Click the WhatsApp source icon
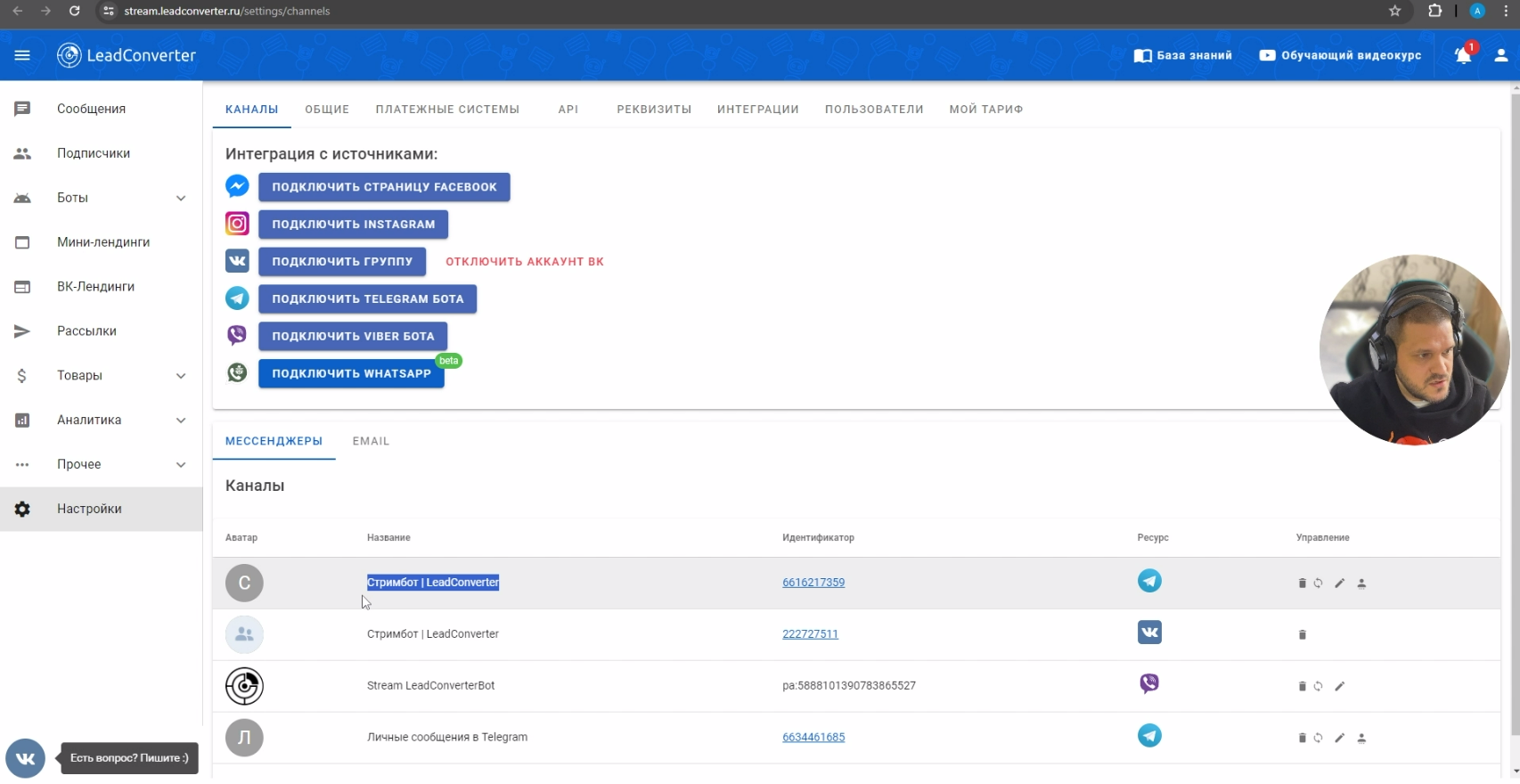1520x784 pixels. coord(237,372)
